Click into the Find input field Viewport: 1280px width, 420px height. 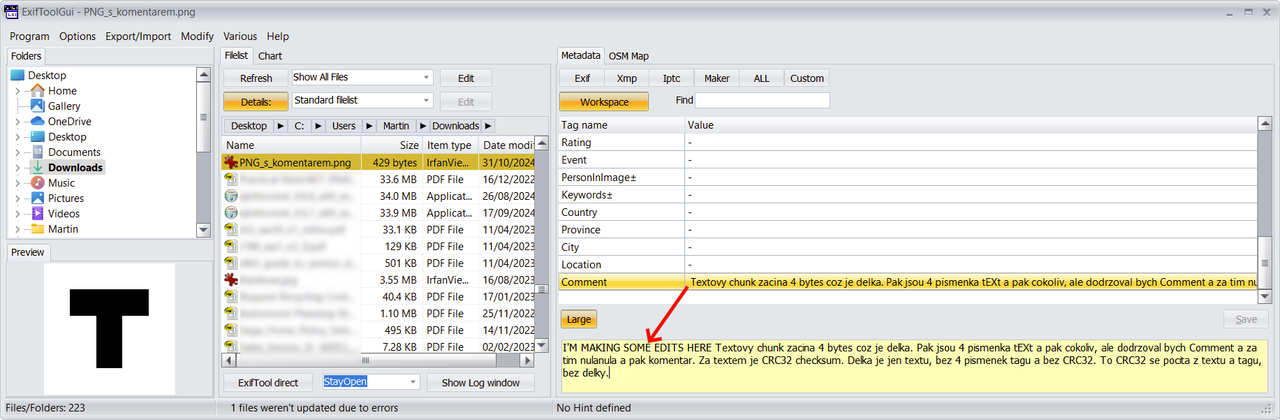coord(763,100)
